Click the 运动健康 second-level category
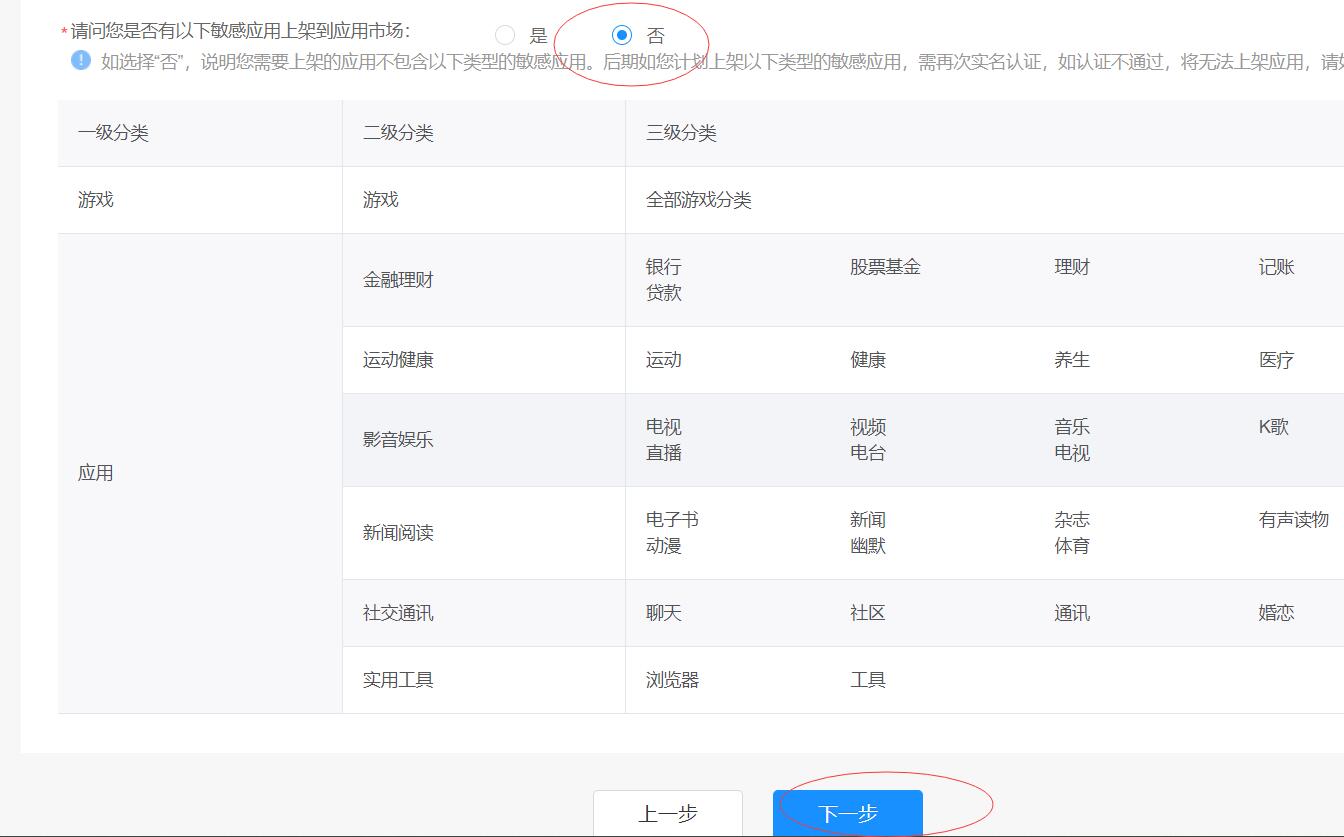Image resolution: width=1344 pixels, height=837 pixels. (x=398, y=360)
